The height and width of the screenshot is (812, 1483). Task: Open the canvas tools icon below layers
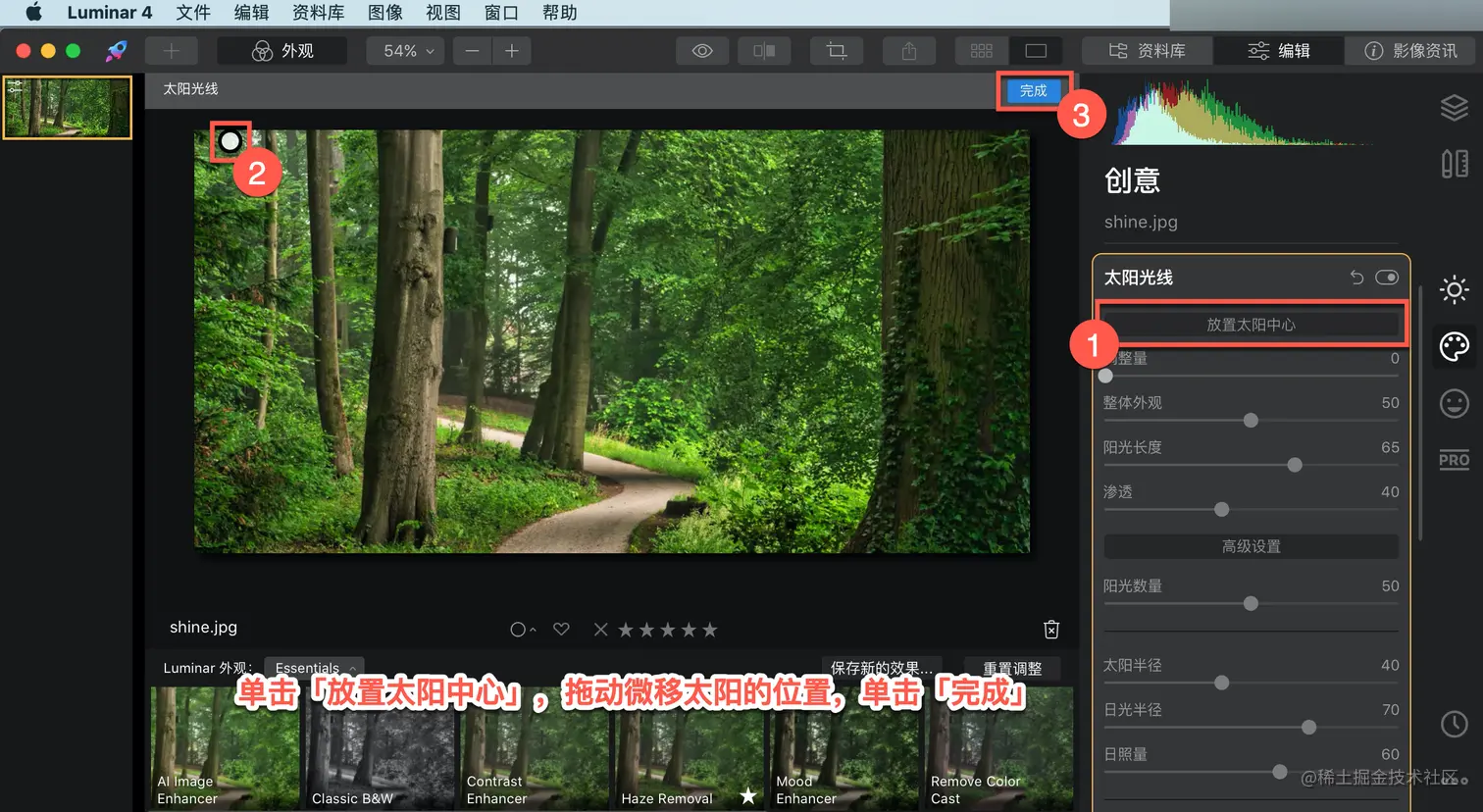(1455, 163)
